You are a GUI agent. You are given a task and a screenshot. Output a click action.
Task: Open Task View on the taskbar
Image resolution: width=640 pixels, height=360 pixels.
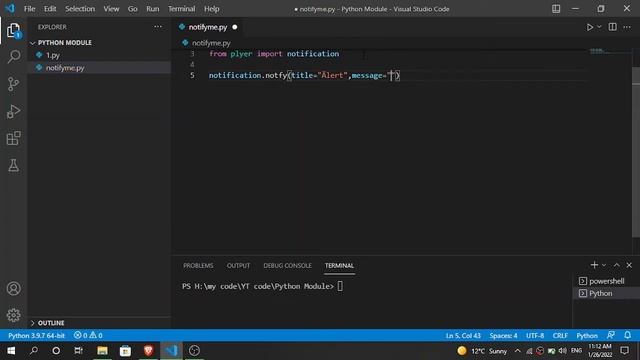click(79, 351)
